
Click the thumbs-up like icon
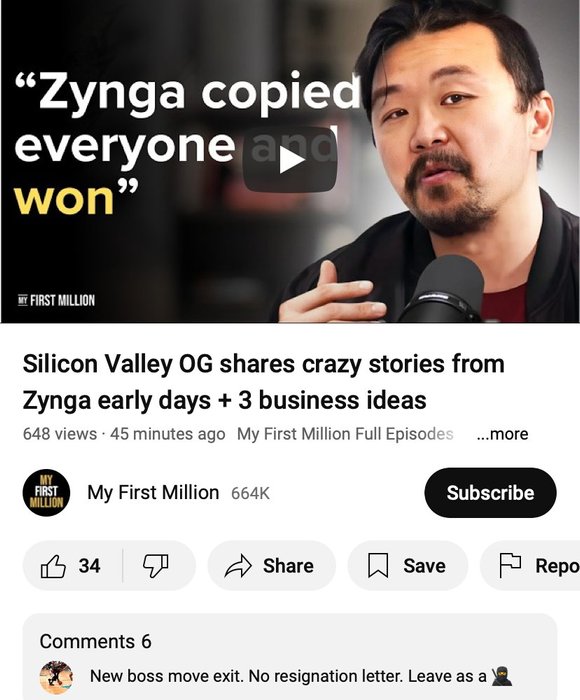(54, 566)
